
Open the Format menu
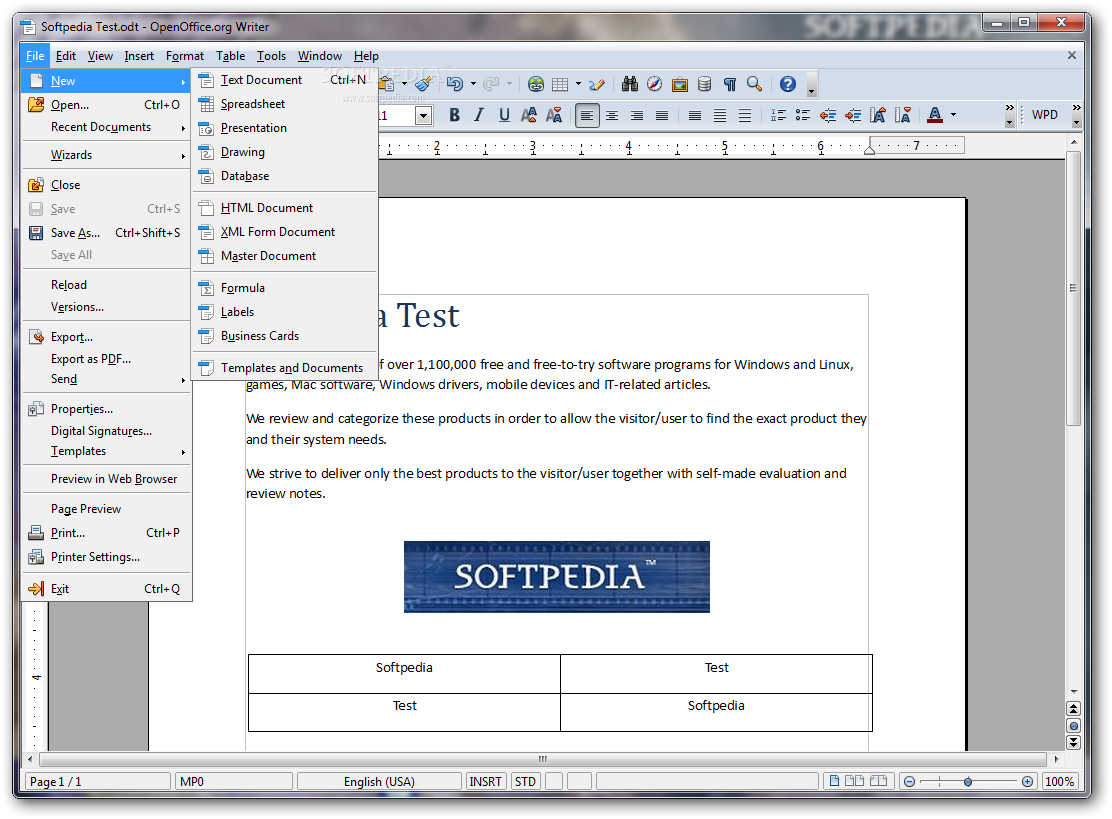coord(184,56)
